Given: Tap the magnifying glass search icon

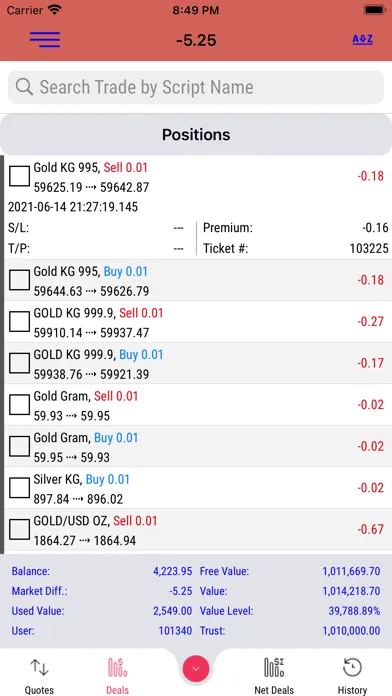Looking at the screenshot, I should (x=24, y=87).
